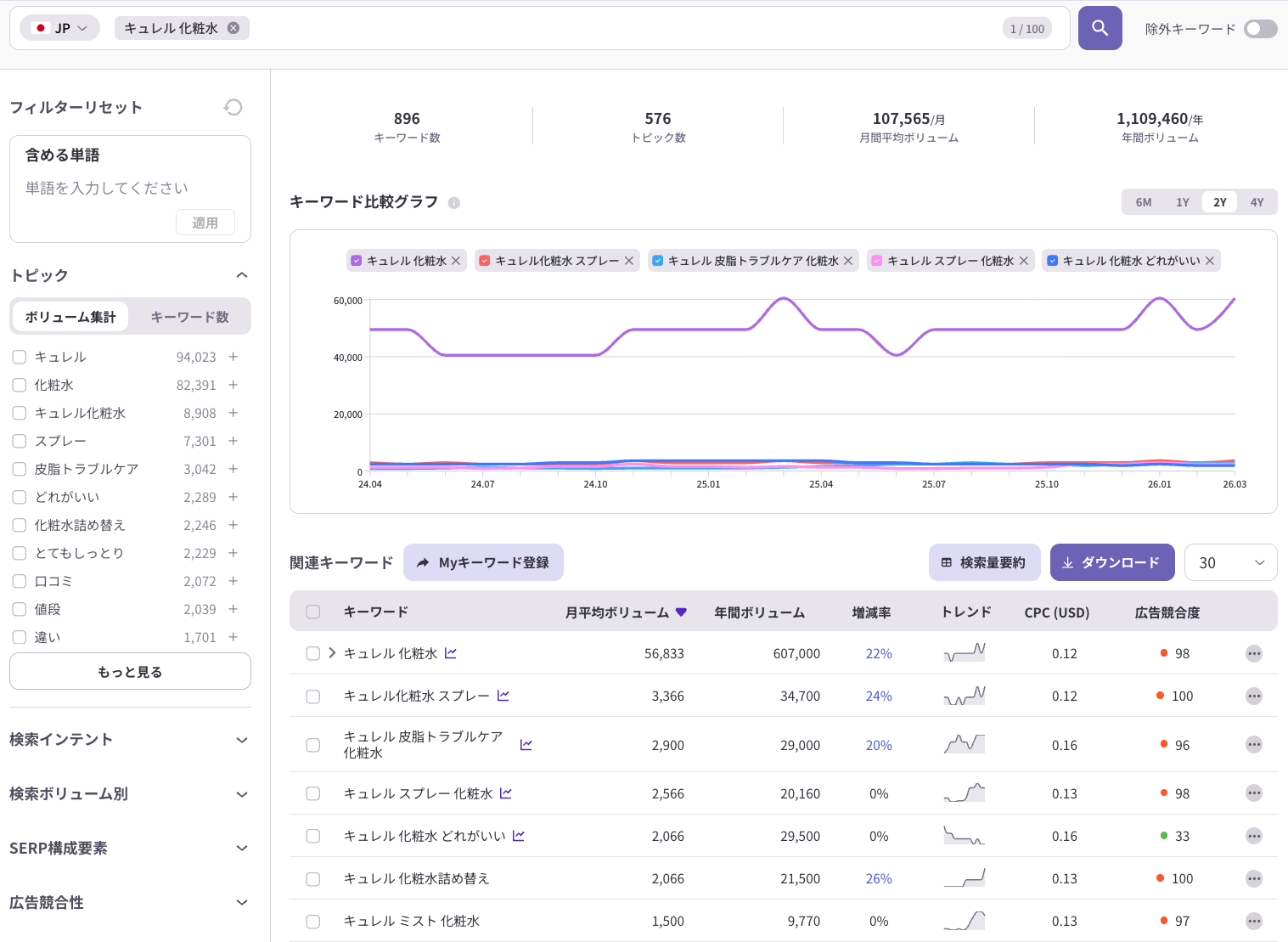
Task: Add 口コミ topic with plus icon
Action: (x=233, y=581)
